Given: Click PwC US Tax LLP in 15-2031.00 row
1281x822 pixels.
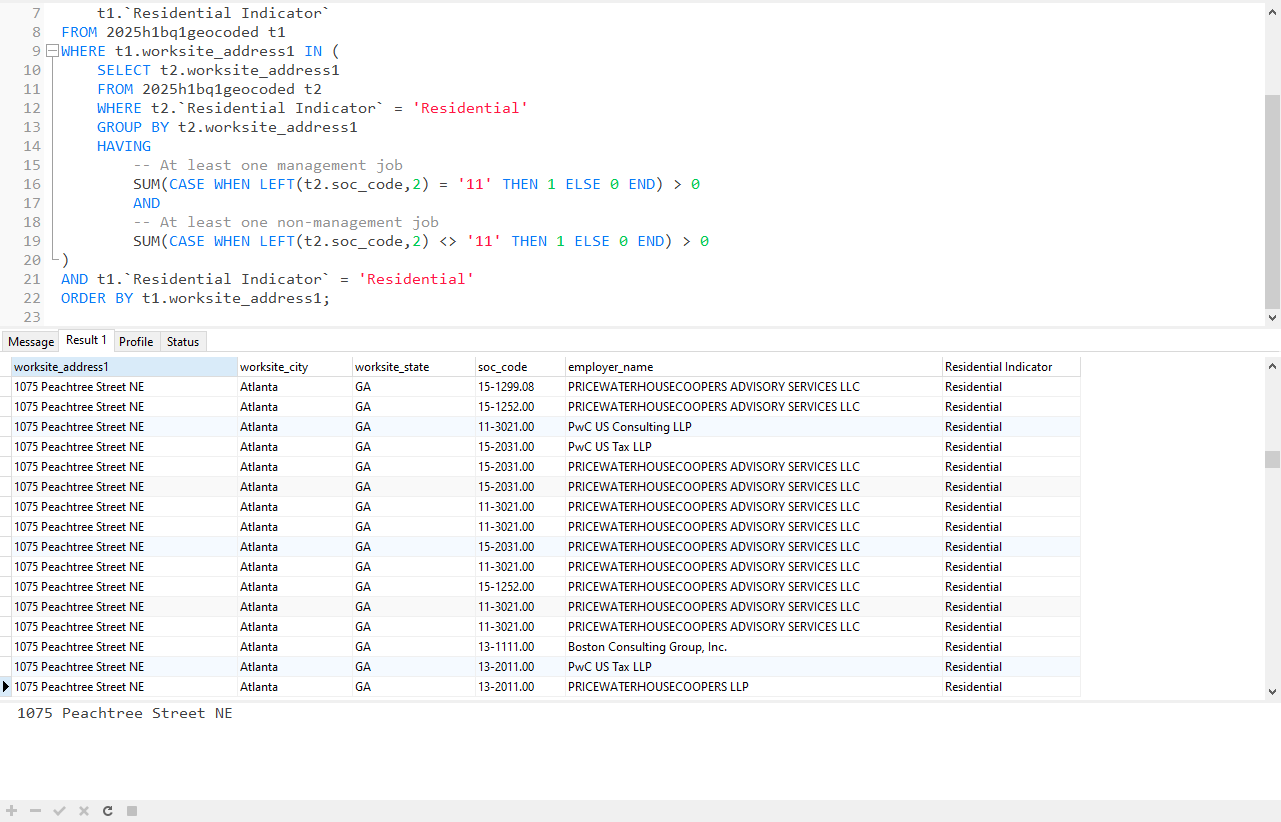Looking at the screenshot, I should click(753, 447).
